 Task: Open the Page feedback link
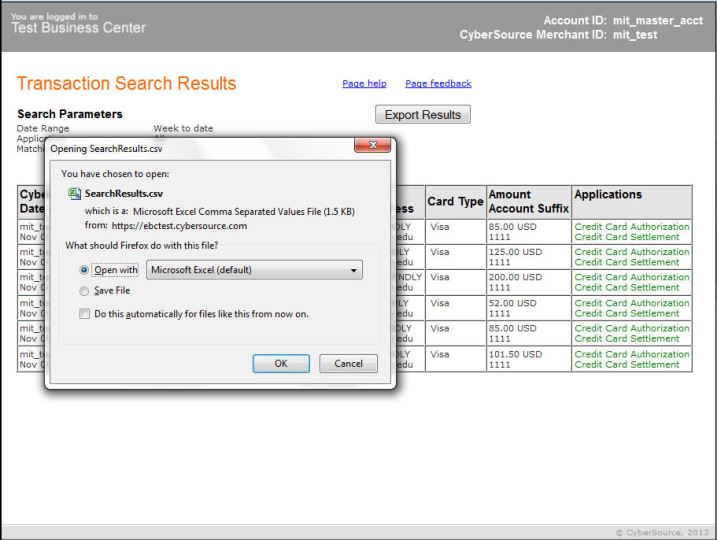coord(438,84)
